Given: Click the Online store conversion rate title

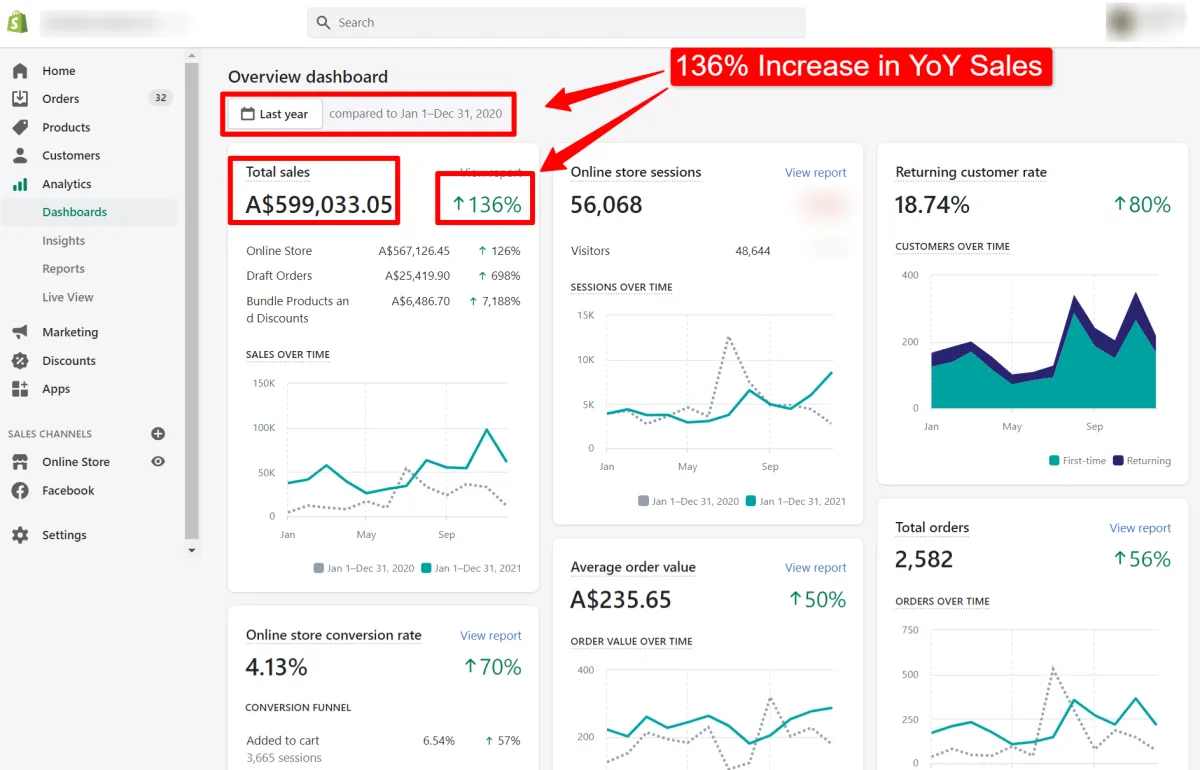Looking at the screenshot, I should click(x=334, y=635).
